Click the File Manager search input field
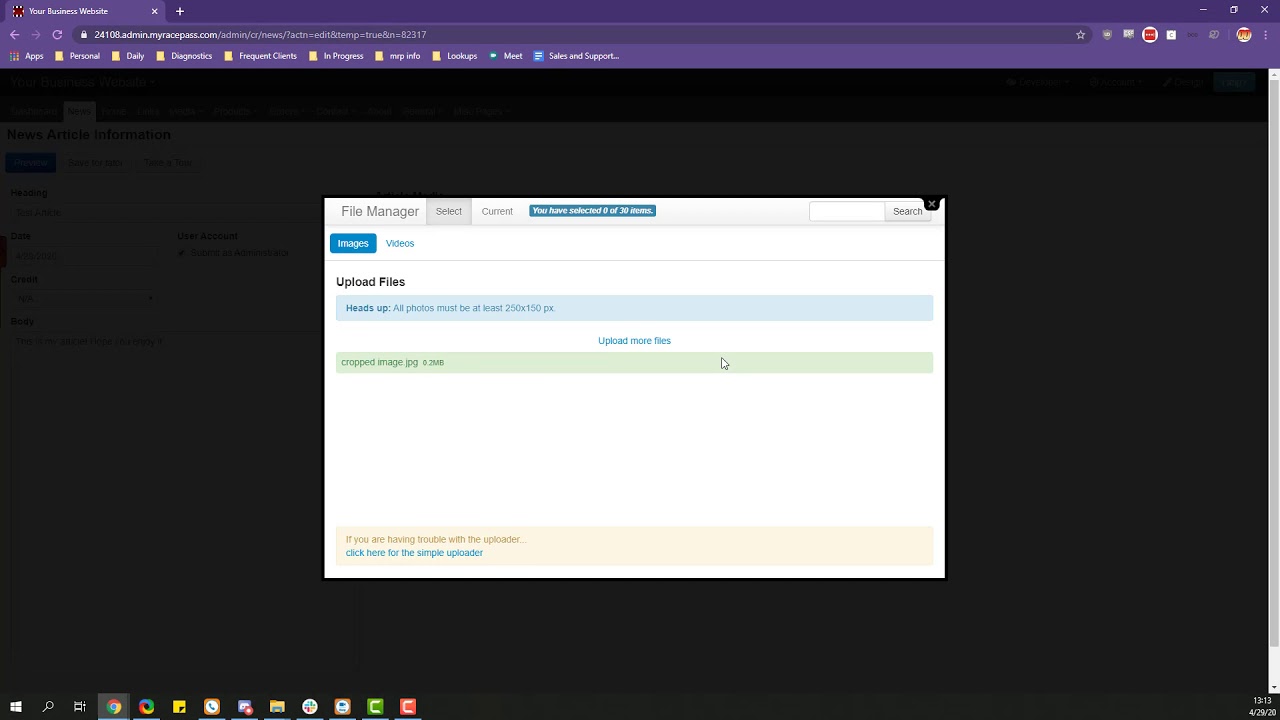The width and height of the screenshot is (1280, 720). pos(847,211)
